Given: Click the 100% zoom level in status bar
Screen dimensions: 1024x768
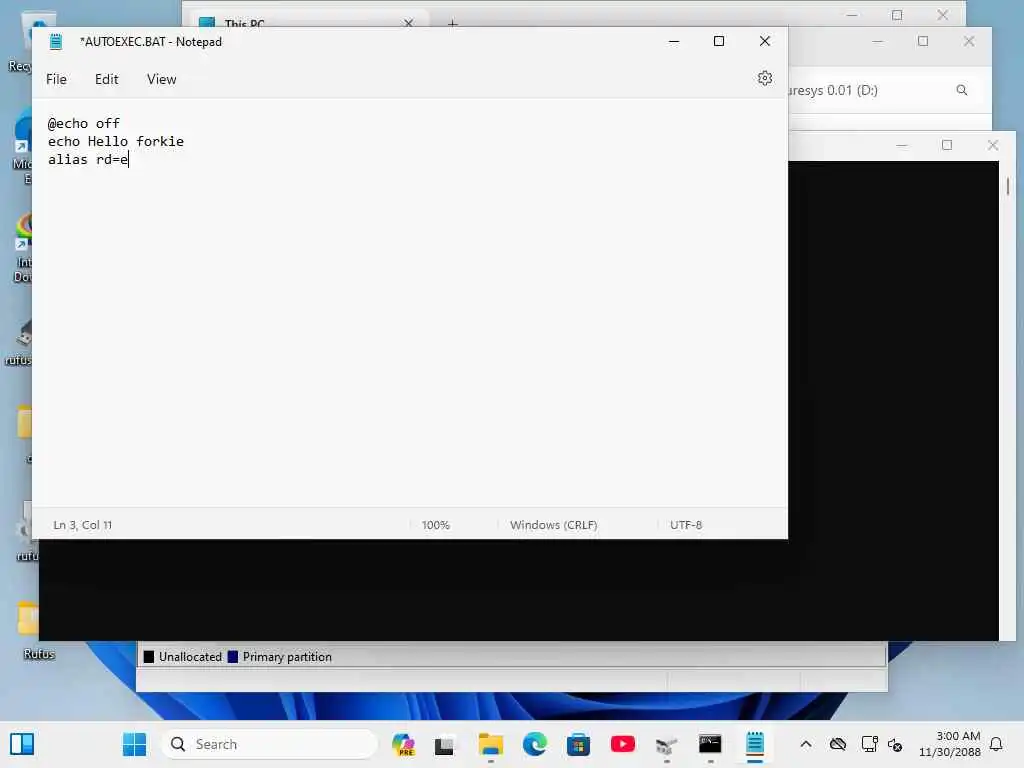Looking at the screenshot, I should [436, 525].
